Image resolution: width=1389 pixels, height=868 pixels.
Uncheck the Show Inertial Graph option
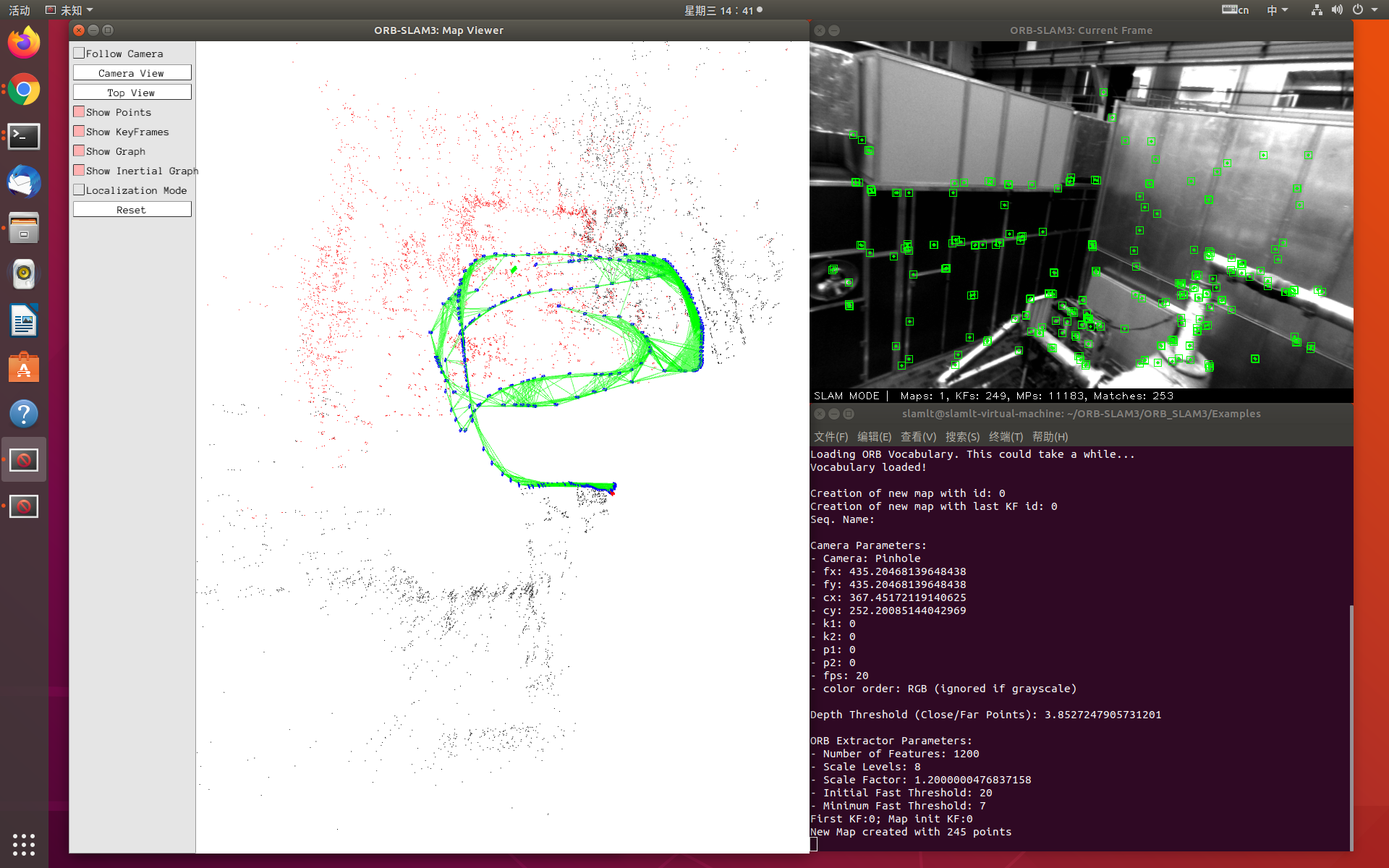79,170
